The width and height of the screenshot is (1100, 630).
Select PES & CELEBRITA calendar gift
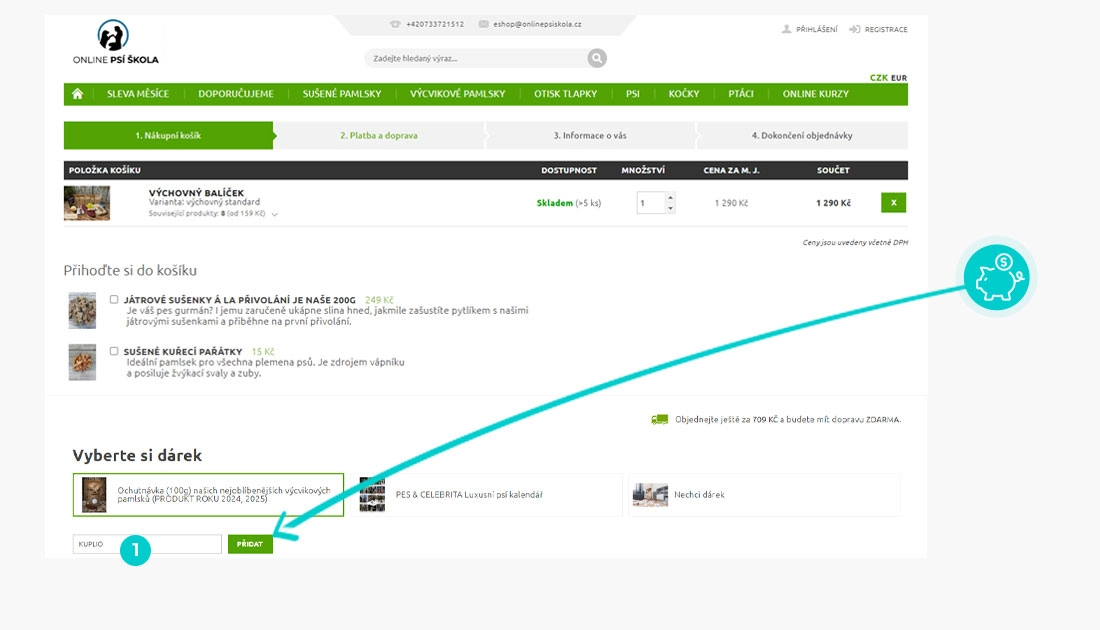[487, 495]
